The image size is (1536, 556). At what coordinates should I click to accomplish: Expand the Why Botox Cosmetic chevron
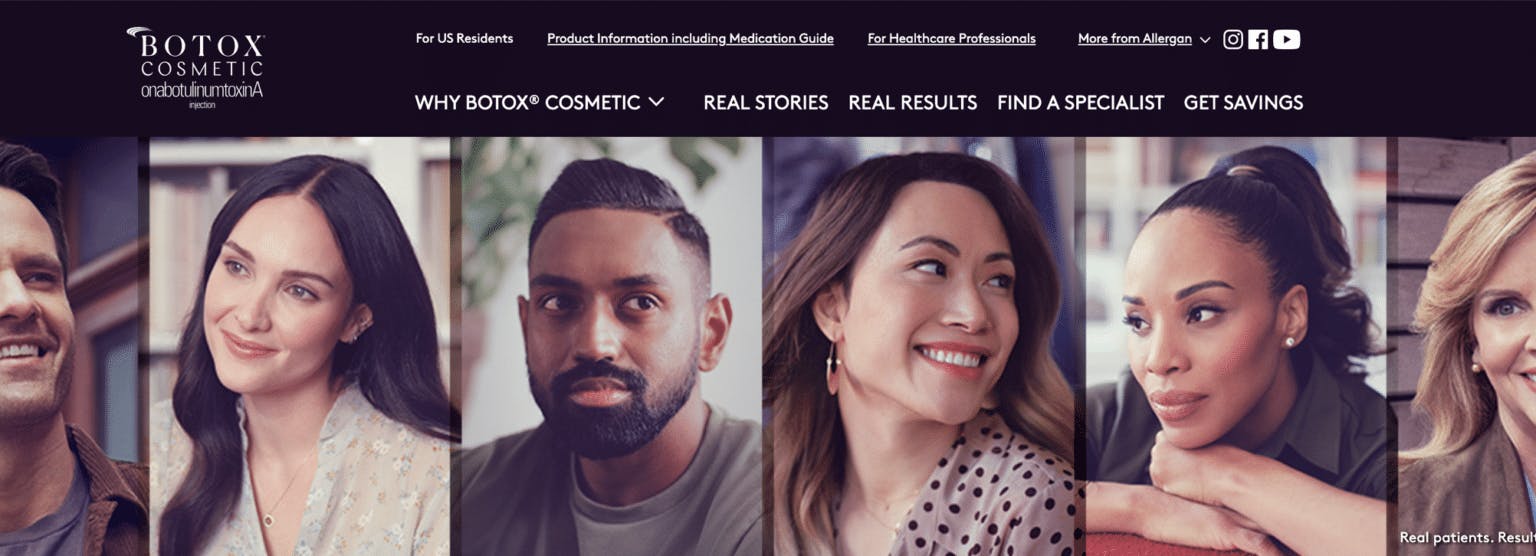[x=656, y=102]
